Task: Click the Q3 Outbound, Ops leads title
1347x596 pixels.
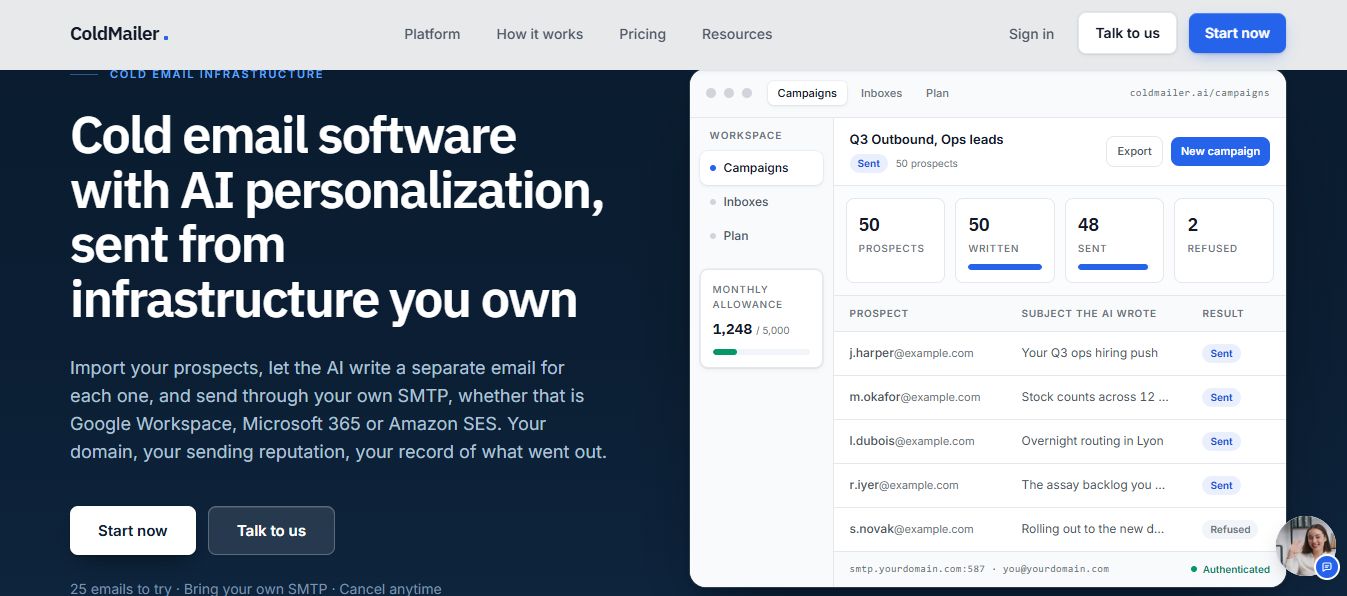Action: [926, 140]
